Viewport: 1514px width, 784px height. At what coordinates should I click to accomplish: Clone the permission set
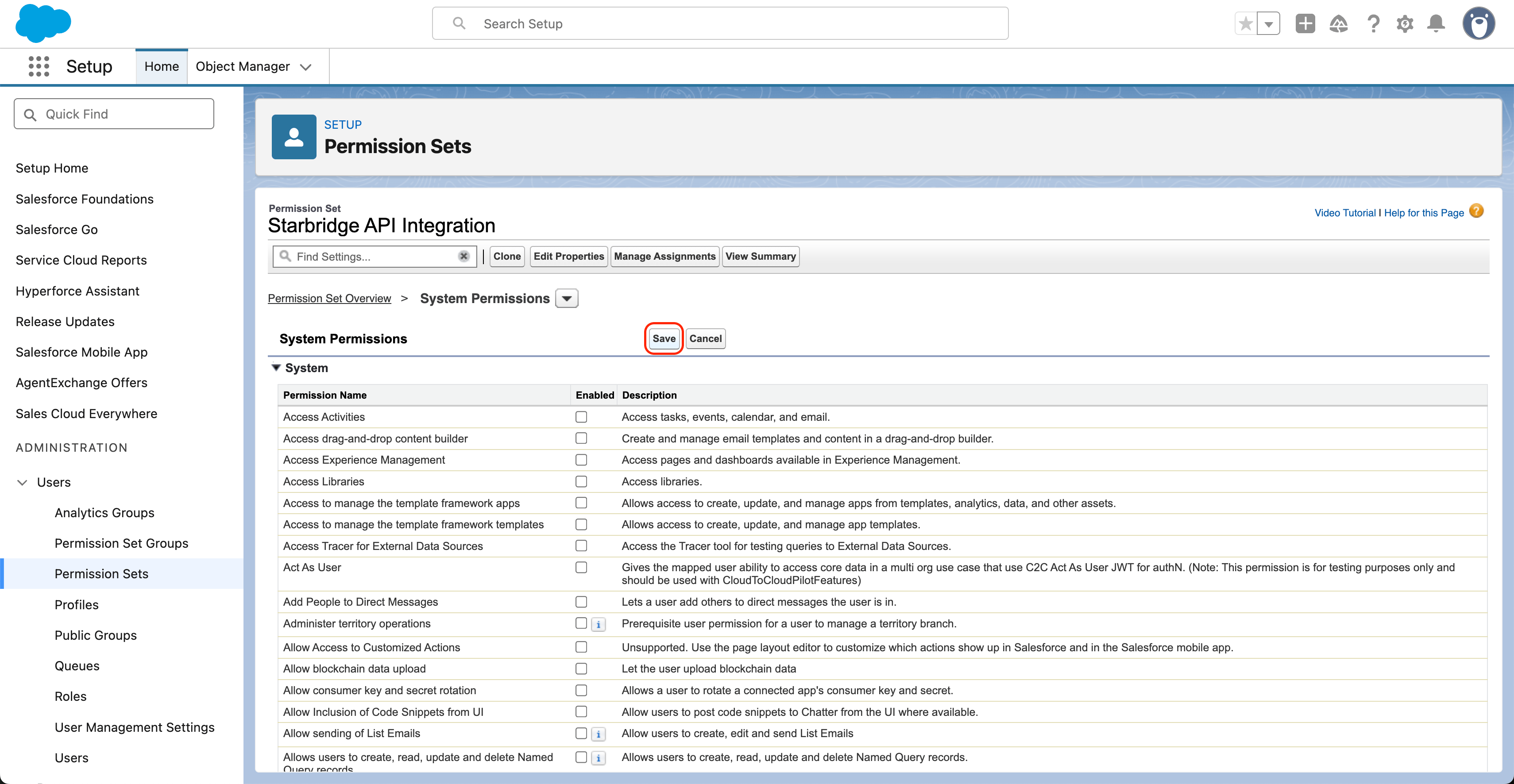tap(507, 257)
